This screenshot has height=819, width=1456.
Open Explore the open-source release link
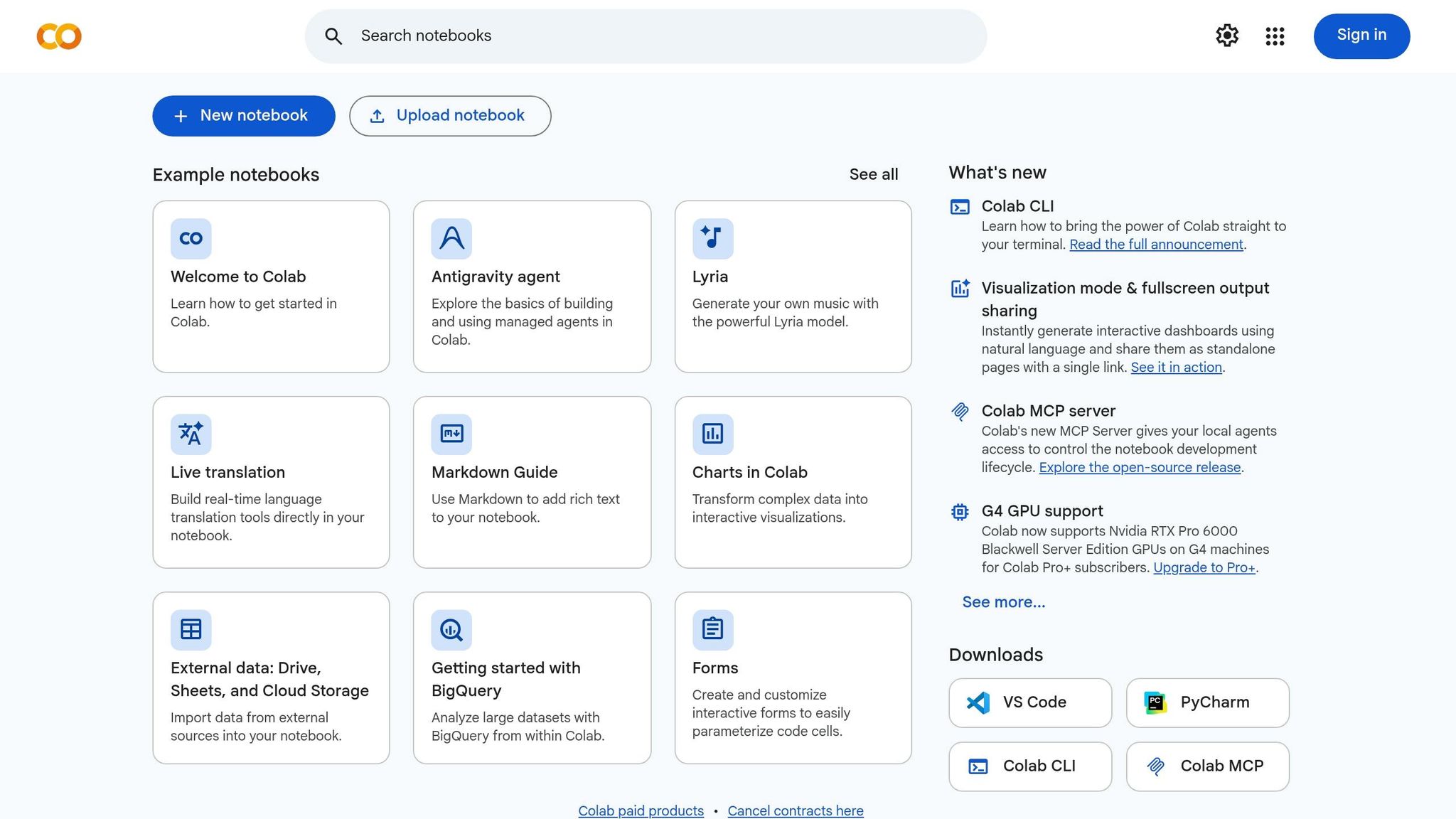(1140, 468)
